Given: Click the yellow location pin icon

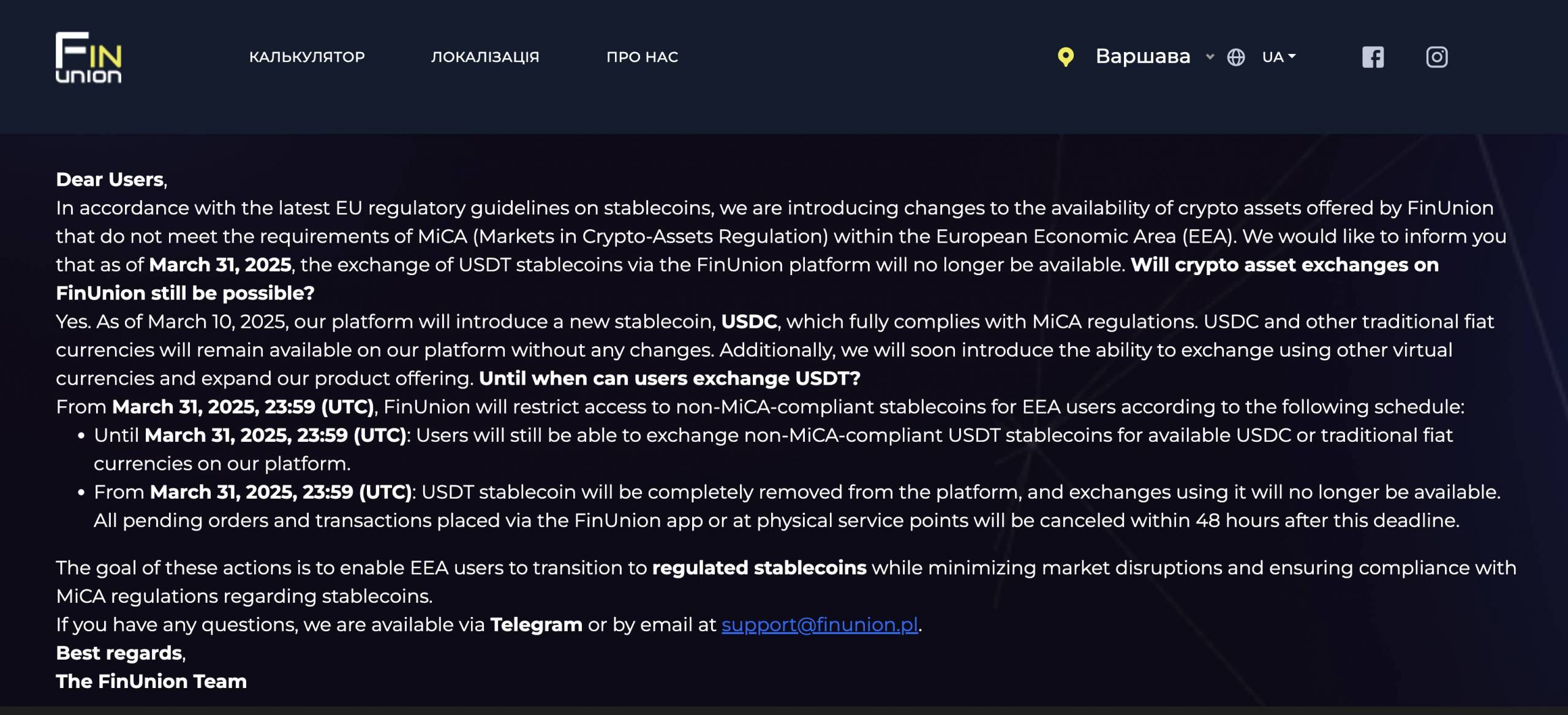Looking at the screenshot, I should point(1066,57).
